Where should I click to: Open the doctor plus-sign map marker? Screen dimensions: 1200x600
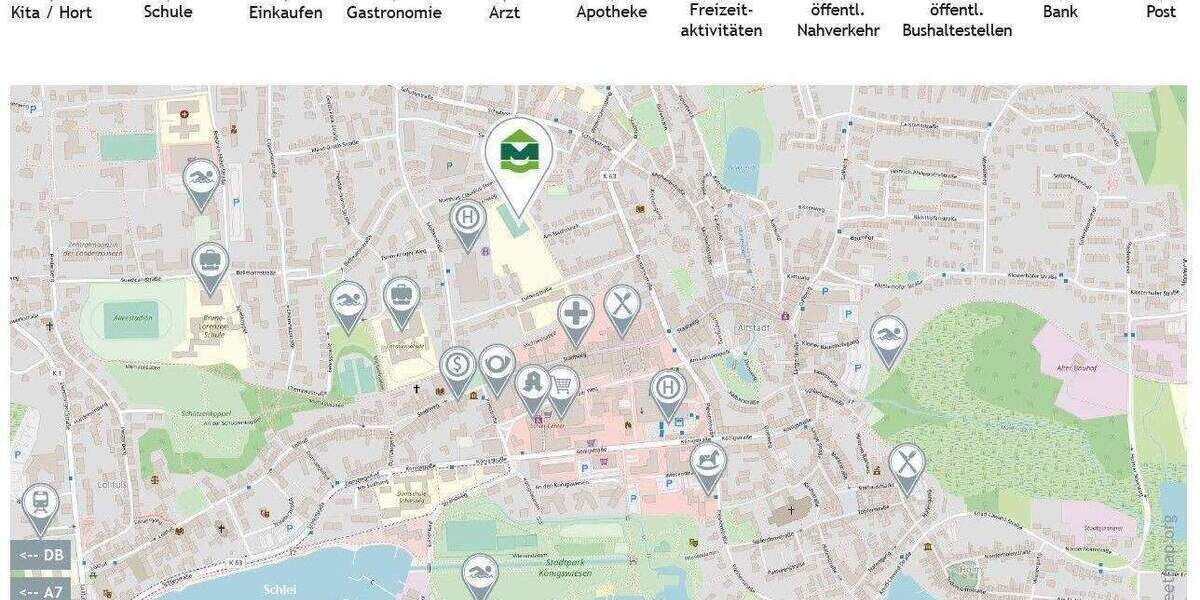click(x=576, y=318)
